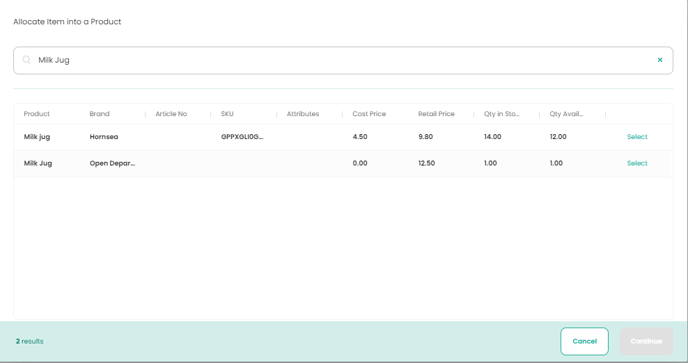Sort by Cost Price column header

point(369,114)
